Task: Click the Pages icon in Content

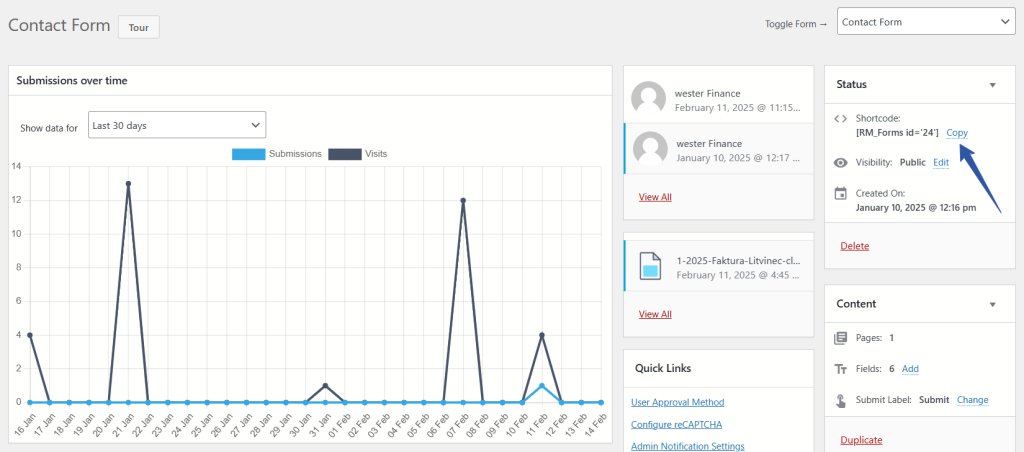Action: coord(840,338)
